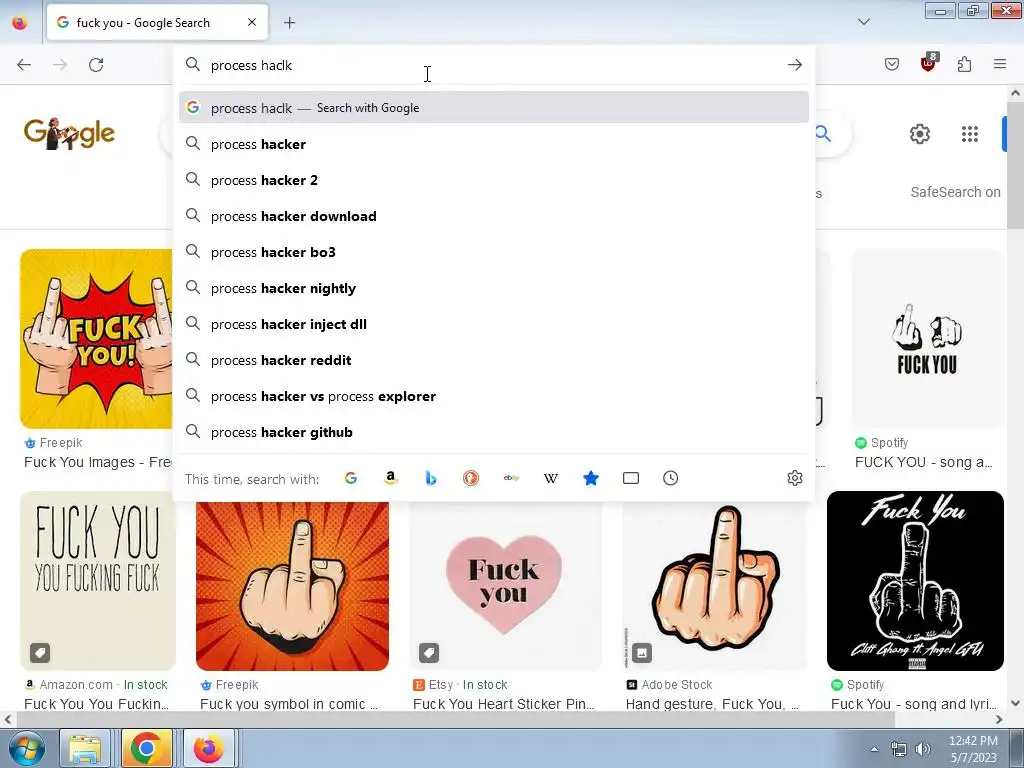Image resolution: width=1024 pixels, height=768 pixels.
Task: Choose suggestion 'process hacker nightly'
Action: pyautogui.click(x=494, y=288)
